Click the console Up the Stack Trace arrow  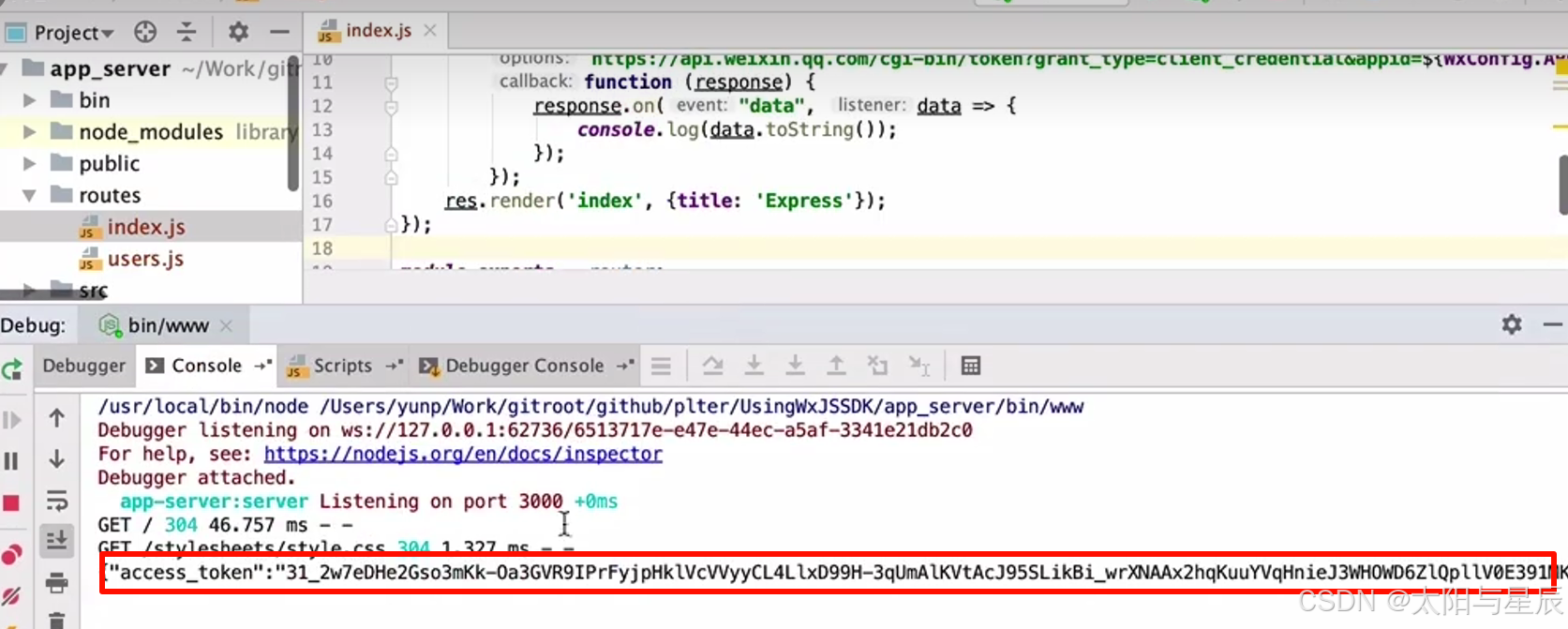57,418
